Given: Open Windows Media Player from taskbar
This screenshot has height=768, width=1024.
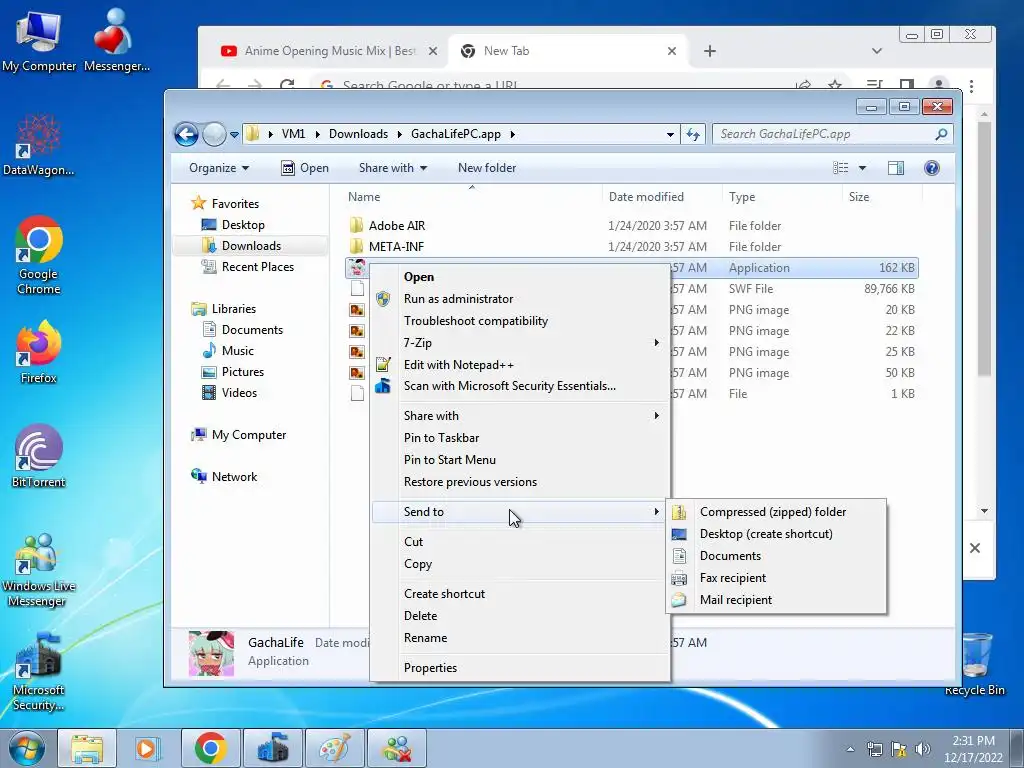Looking at the screenshot, I should pos(148,748).
